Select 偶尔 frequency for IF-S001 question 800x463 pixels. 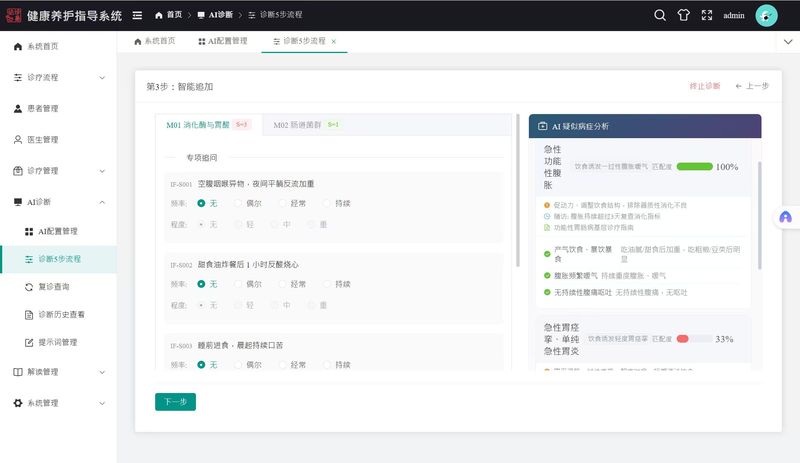(x=238, y=203)
